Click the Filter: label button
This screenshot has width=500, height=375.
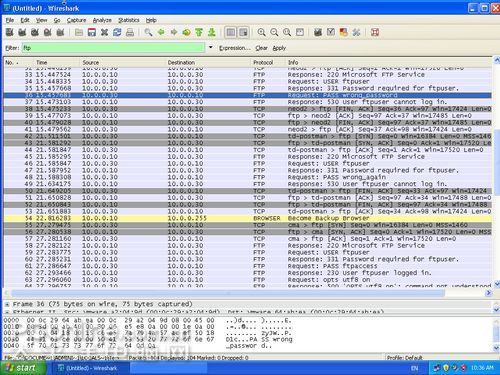tap(12, 48)
